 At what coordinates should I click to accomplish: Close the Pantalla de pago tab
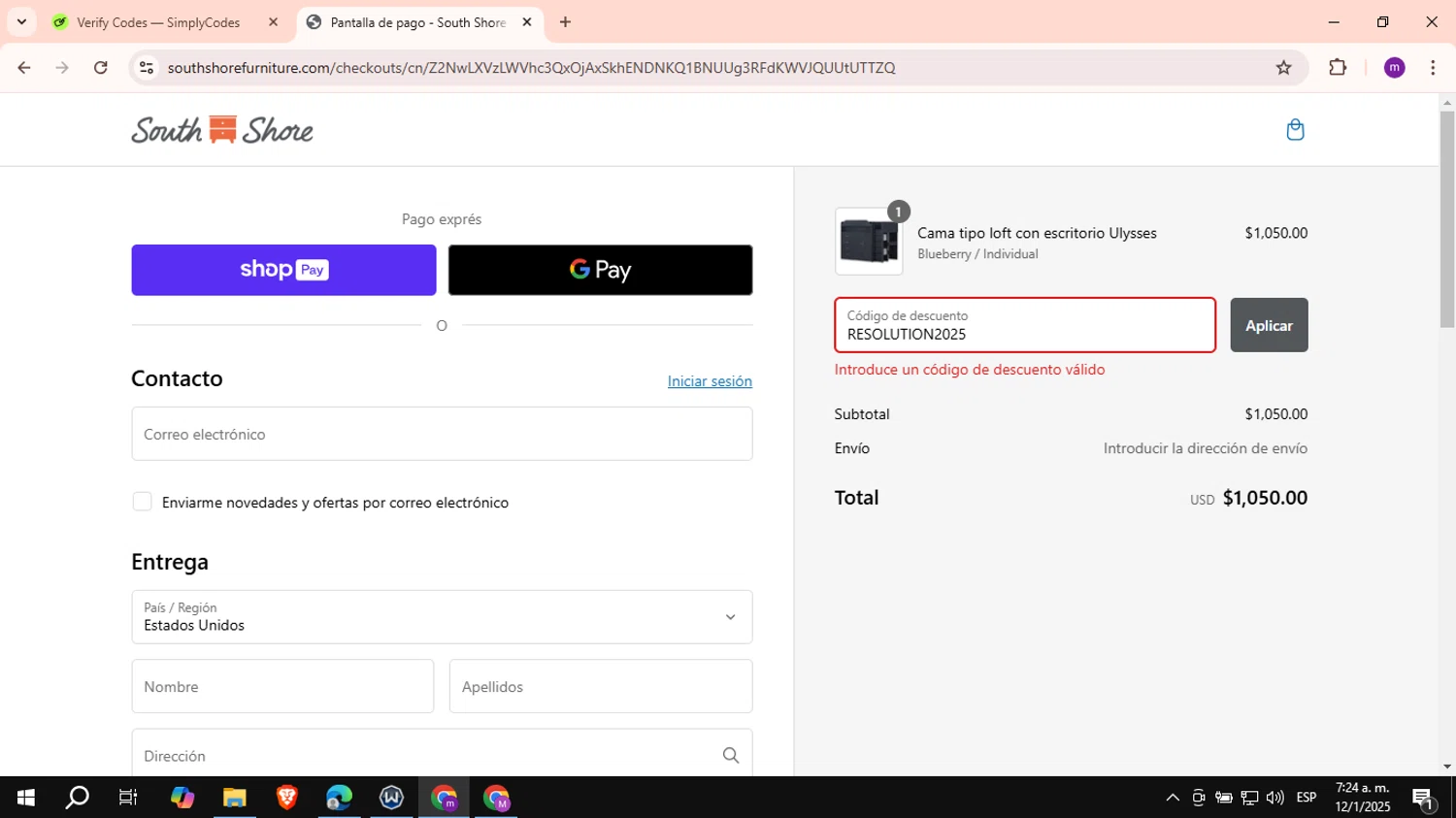[527, 22]
